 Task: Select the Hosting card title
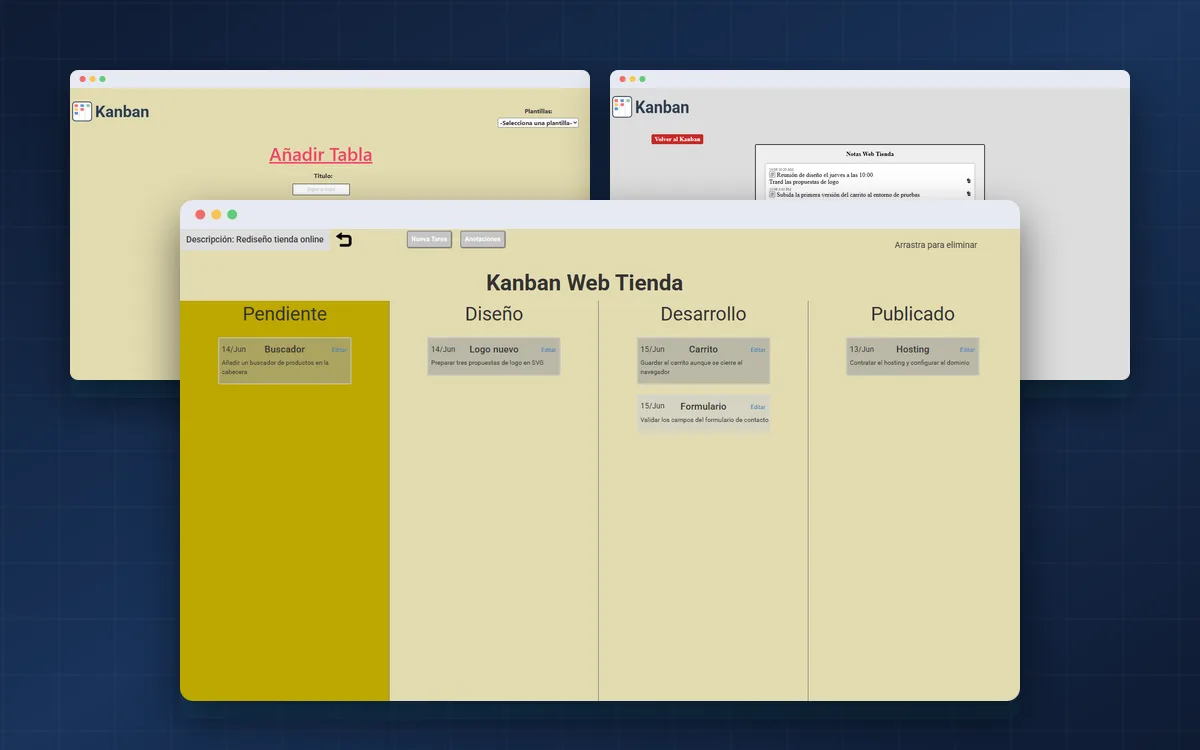(x=913, y=349)
